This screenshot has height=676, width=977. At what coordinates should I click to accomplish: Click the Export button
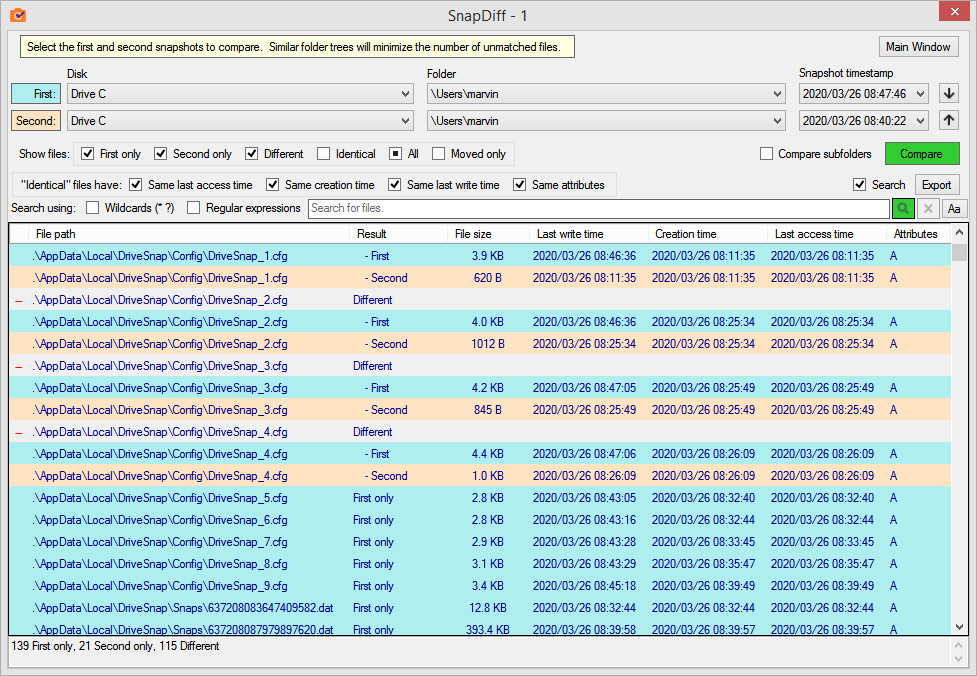click(936, 184)
